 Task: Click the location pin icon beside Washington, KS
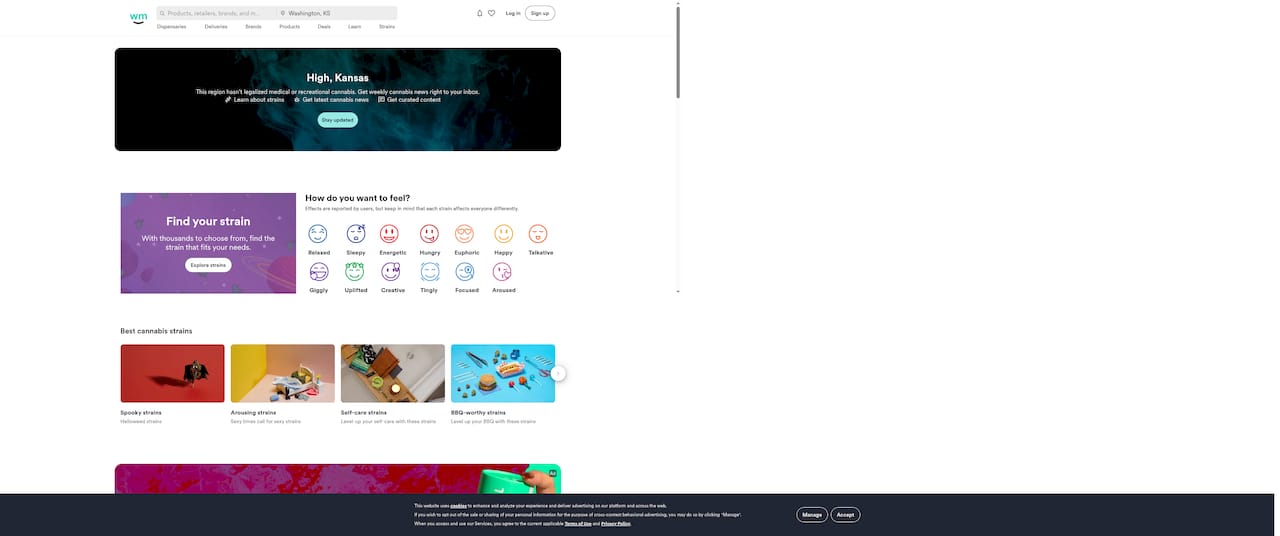(283, 13)
